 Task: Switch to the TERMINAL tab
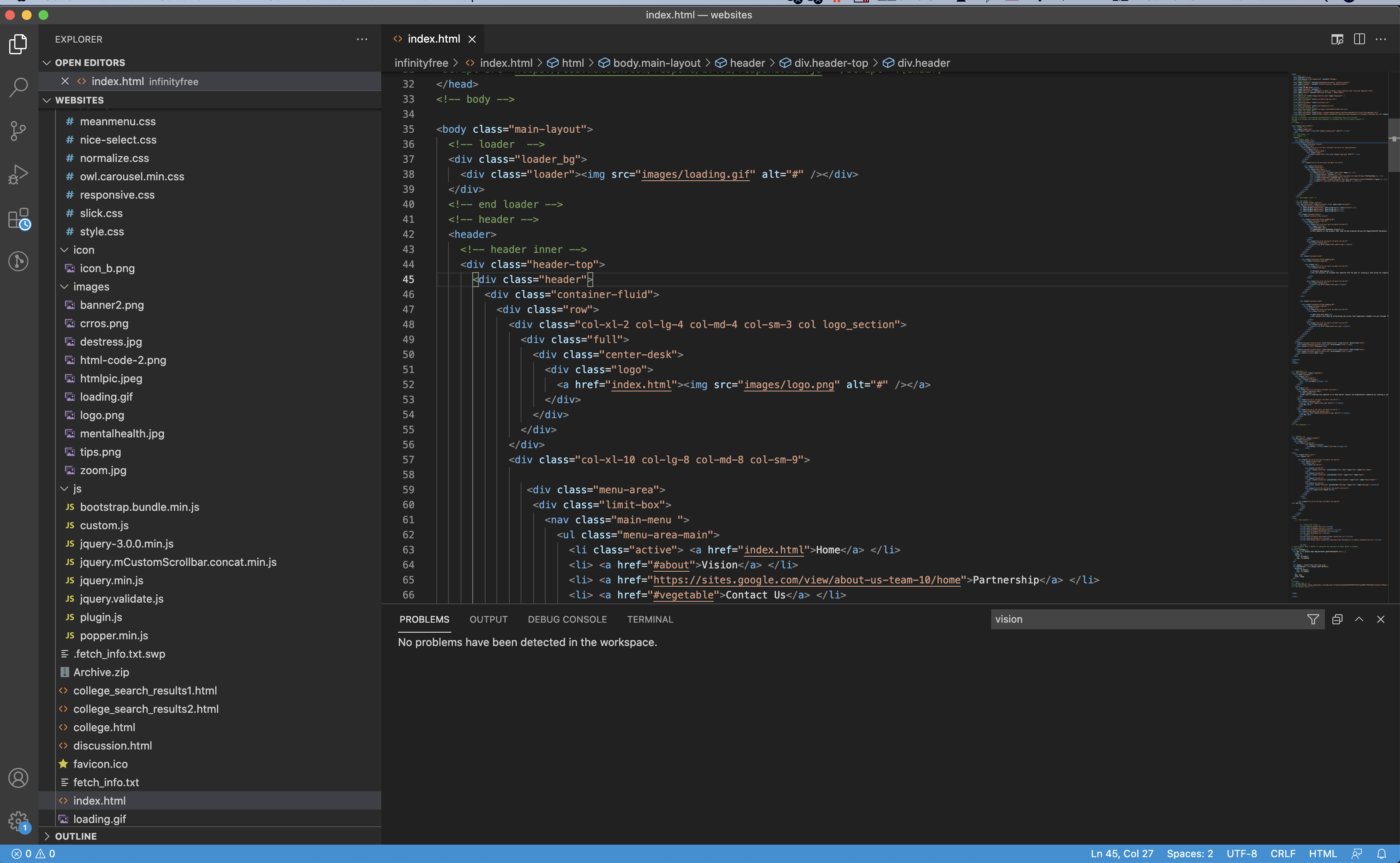[x=650, y=619]
